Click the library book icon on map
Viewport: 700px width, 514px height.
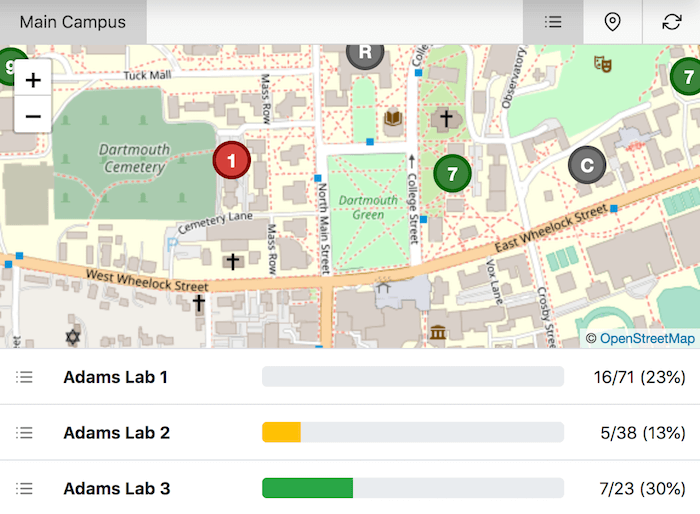[x=393, y=120]
